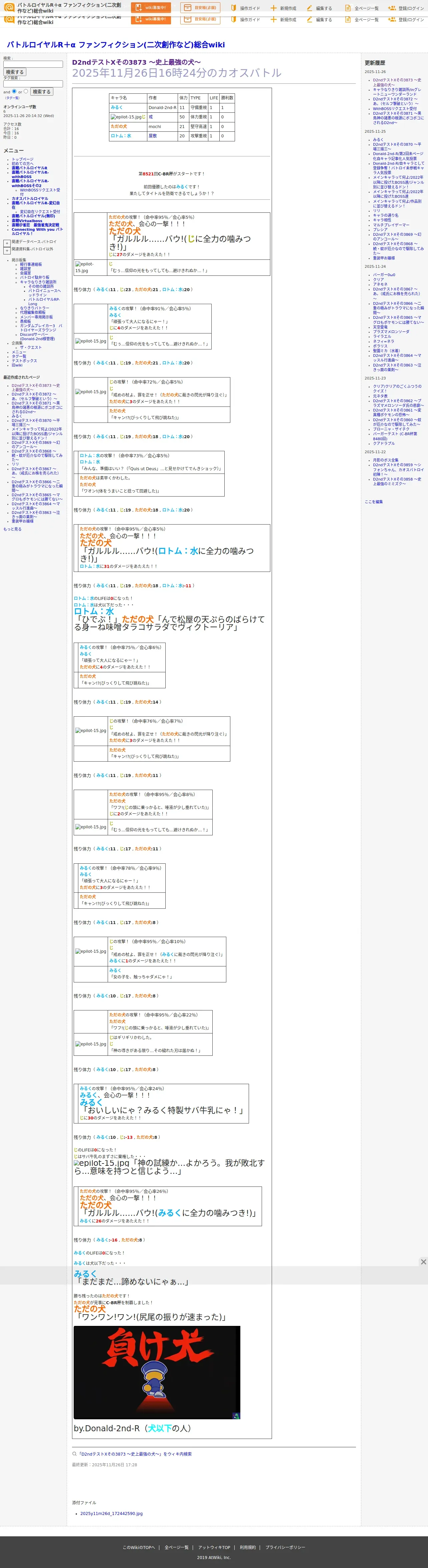Screen dimensions: 428x1568
Task: Go to トップページ in the menu
Action: [x=23, y=159]
